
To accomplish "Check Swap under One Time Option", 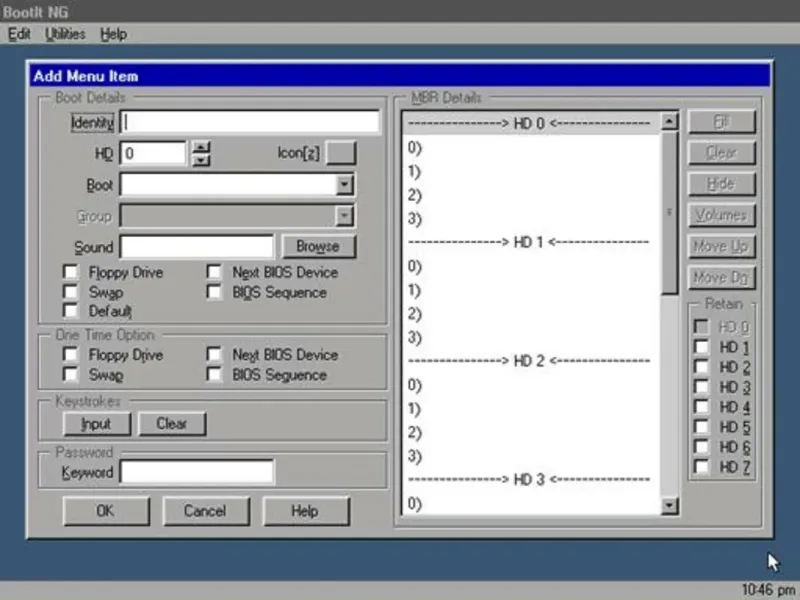I will click(71, 374).
